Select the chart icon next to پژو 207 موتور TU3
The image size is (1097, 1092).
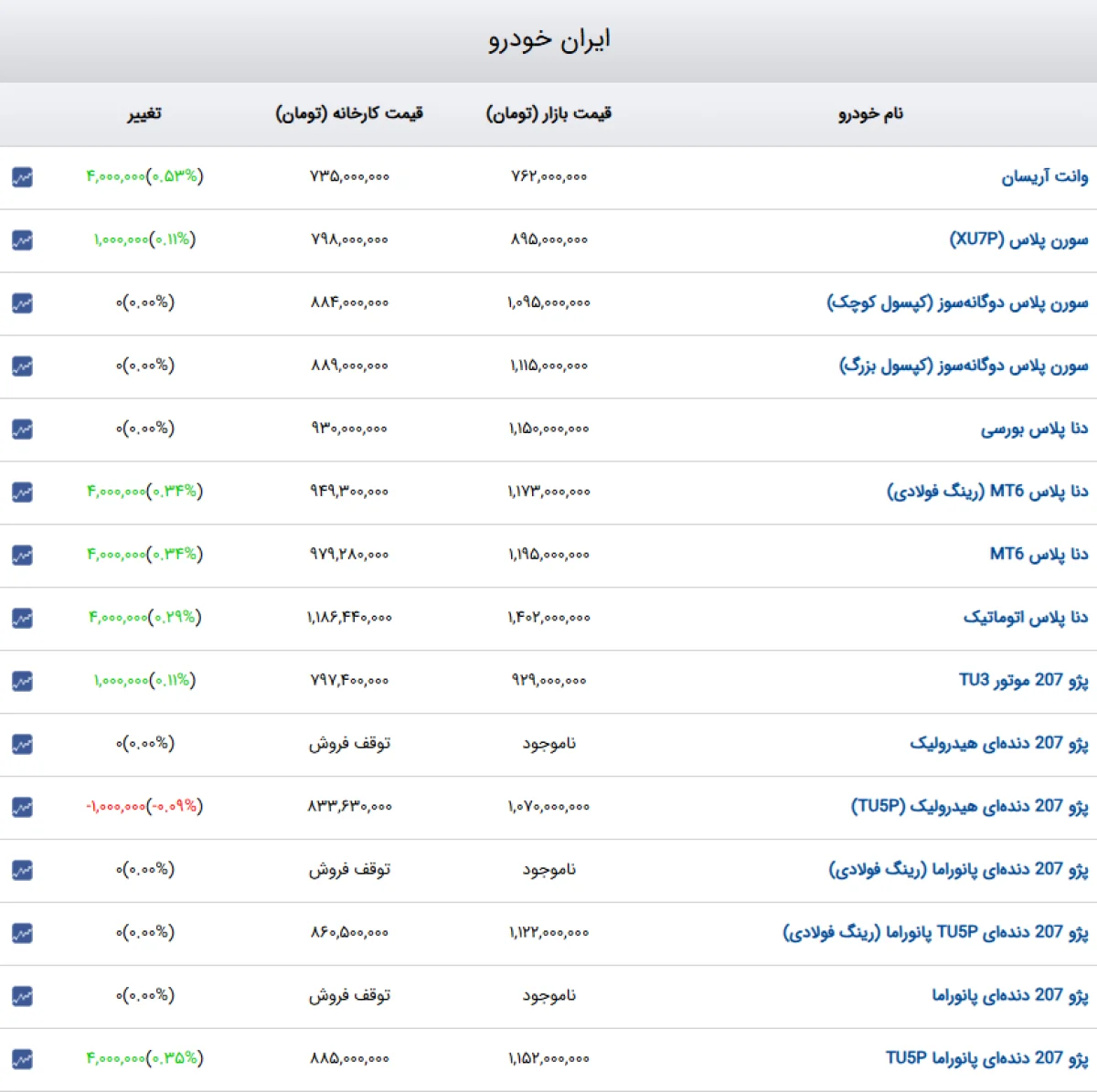[x=23, y=680]
